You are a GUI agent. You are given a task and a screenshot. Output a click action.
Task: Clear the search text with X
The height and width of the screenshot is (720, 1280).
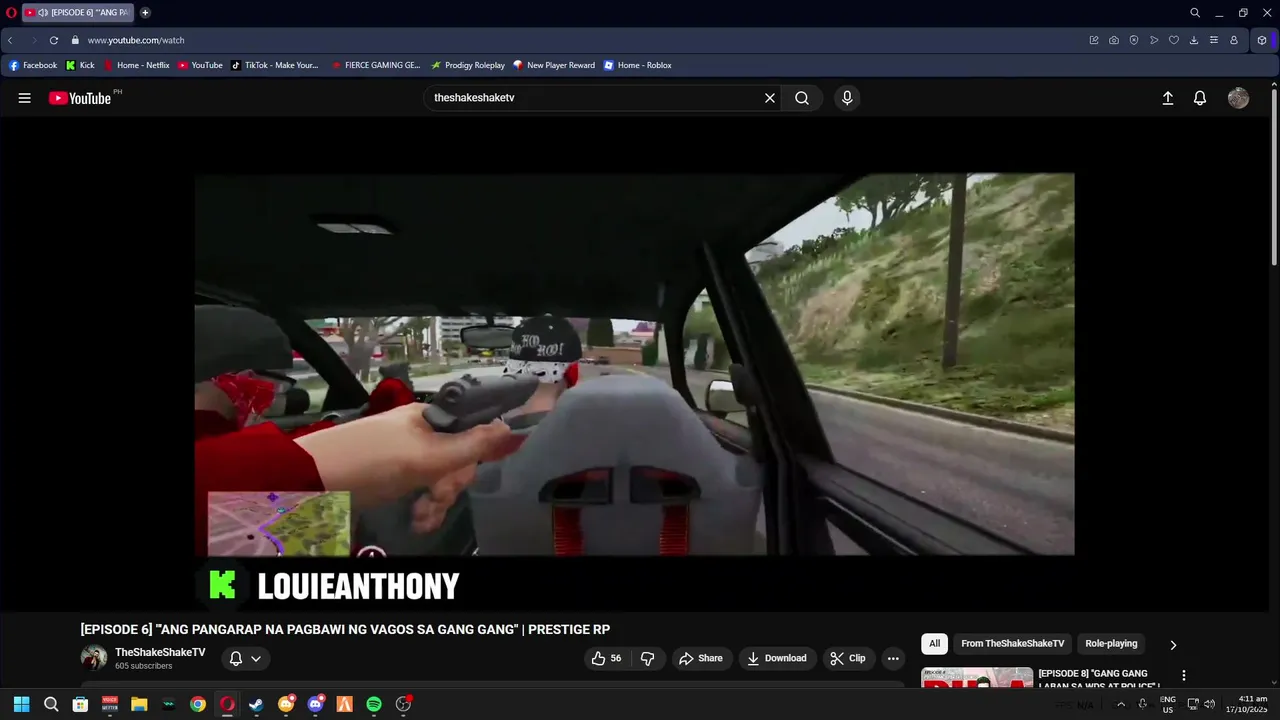(770, 98)
